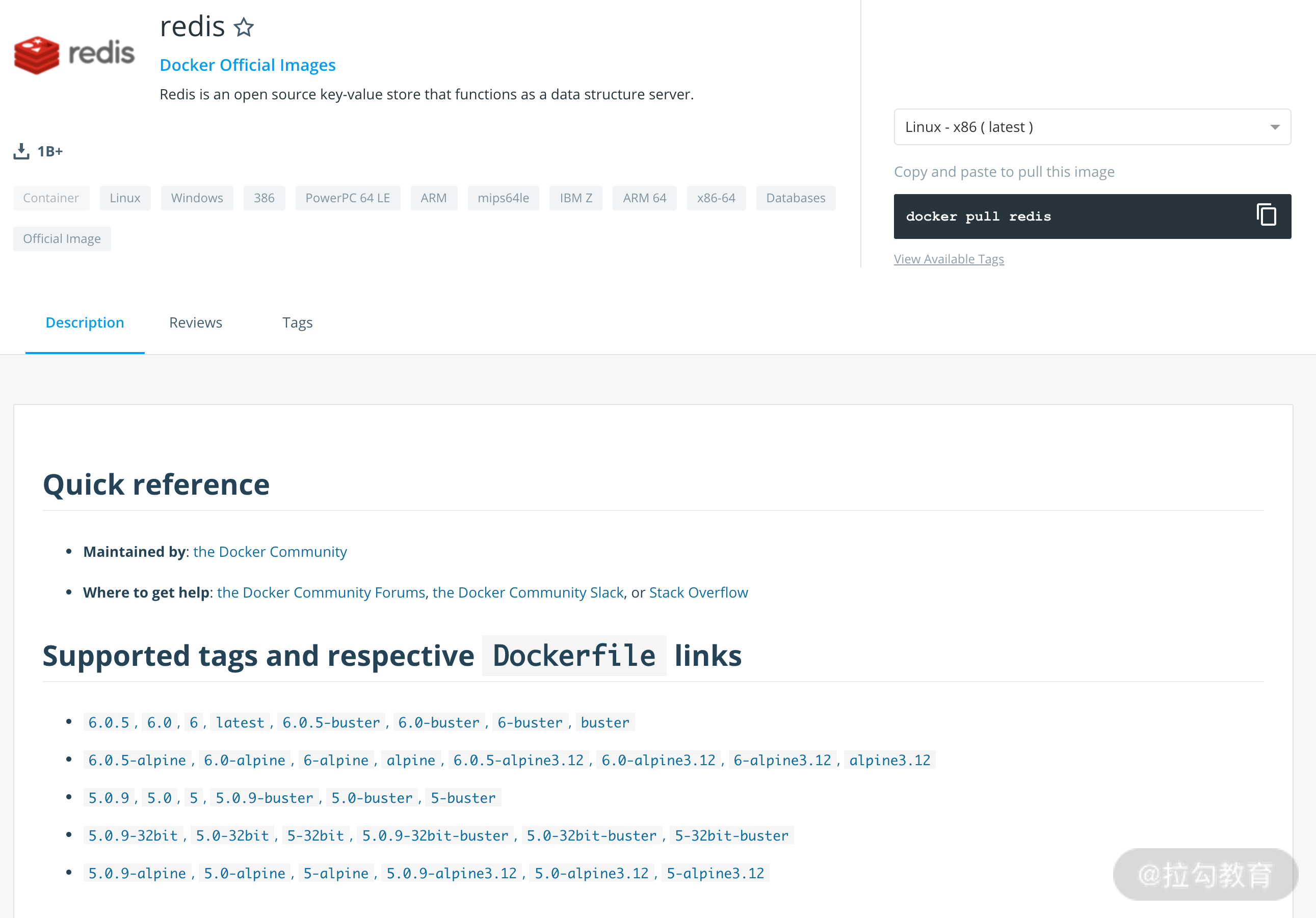Open Docker Official Images link

[x=248, y=65]
